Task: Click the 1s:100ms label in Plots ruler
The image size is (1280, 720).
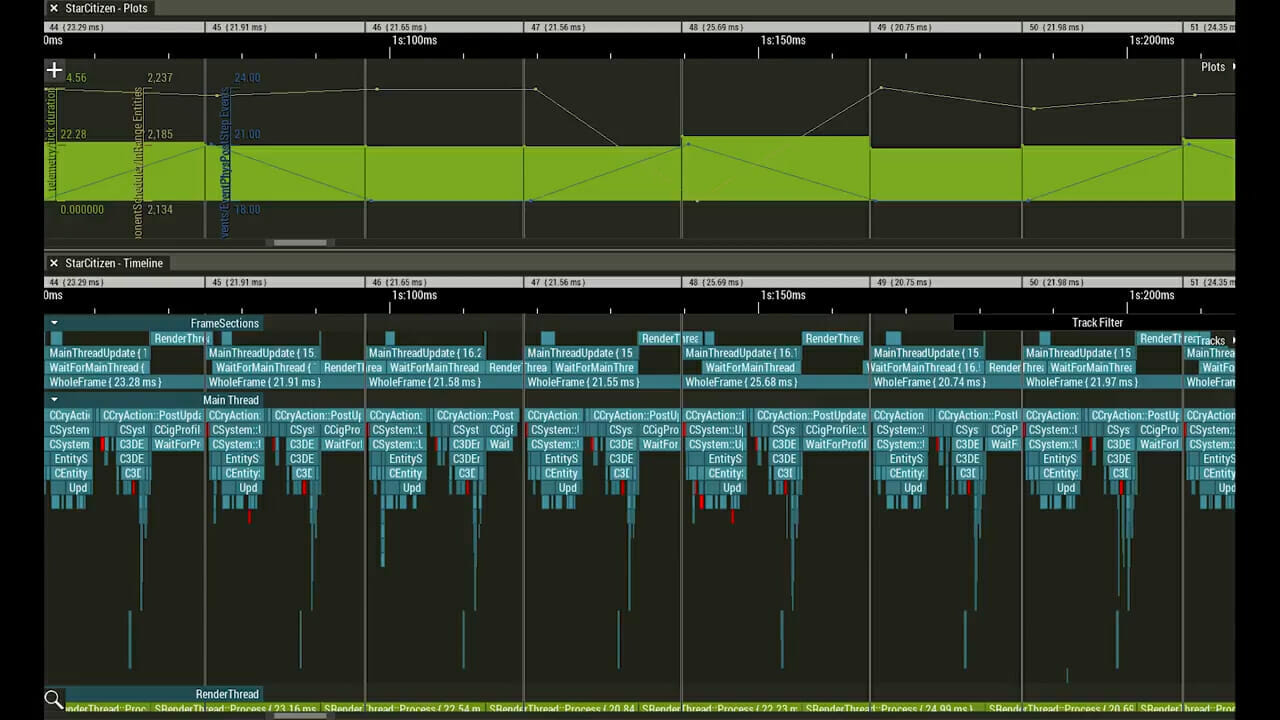Action: point(415,41)
